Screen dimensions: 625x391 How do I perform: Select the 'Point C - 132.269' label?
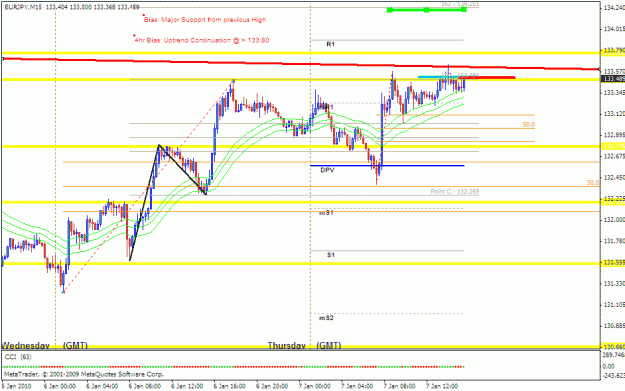(455, 192)
